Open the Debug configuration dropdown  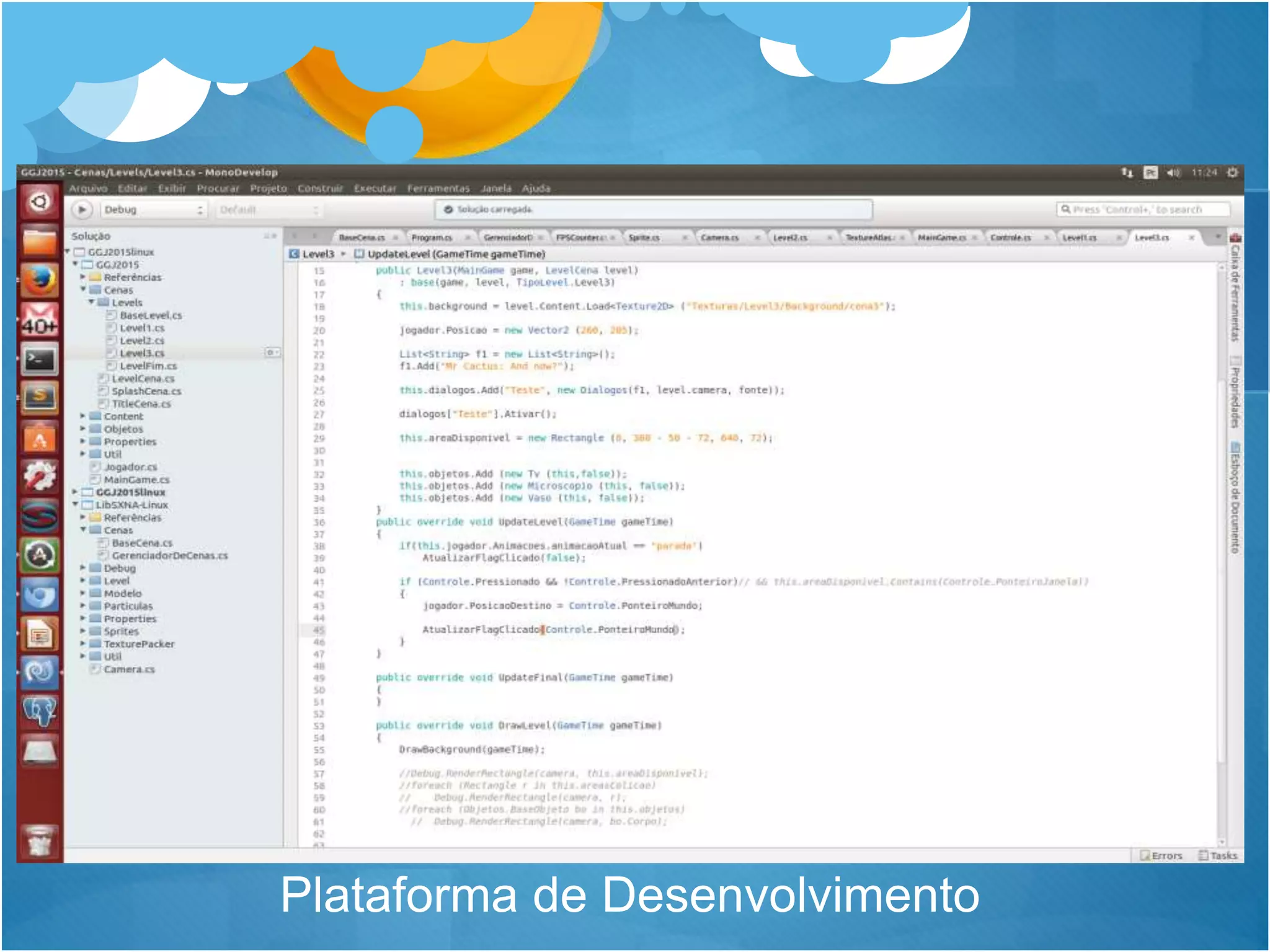click(x=153, y=209)
